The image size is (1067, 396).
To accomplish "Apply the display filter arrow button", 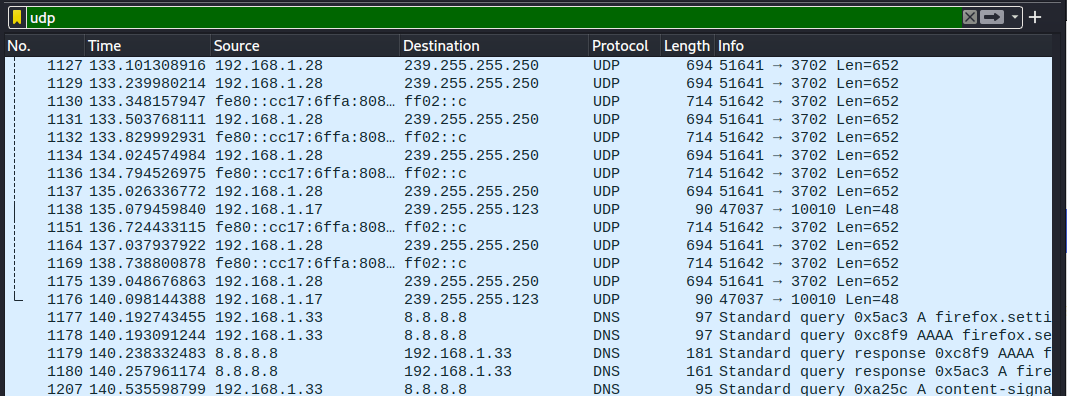I will (x=992, y=18).
